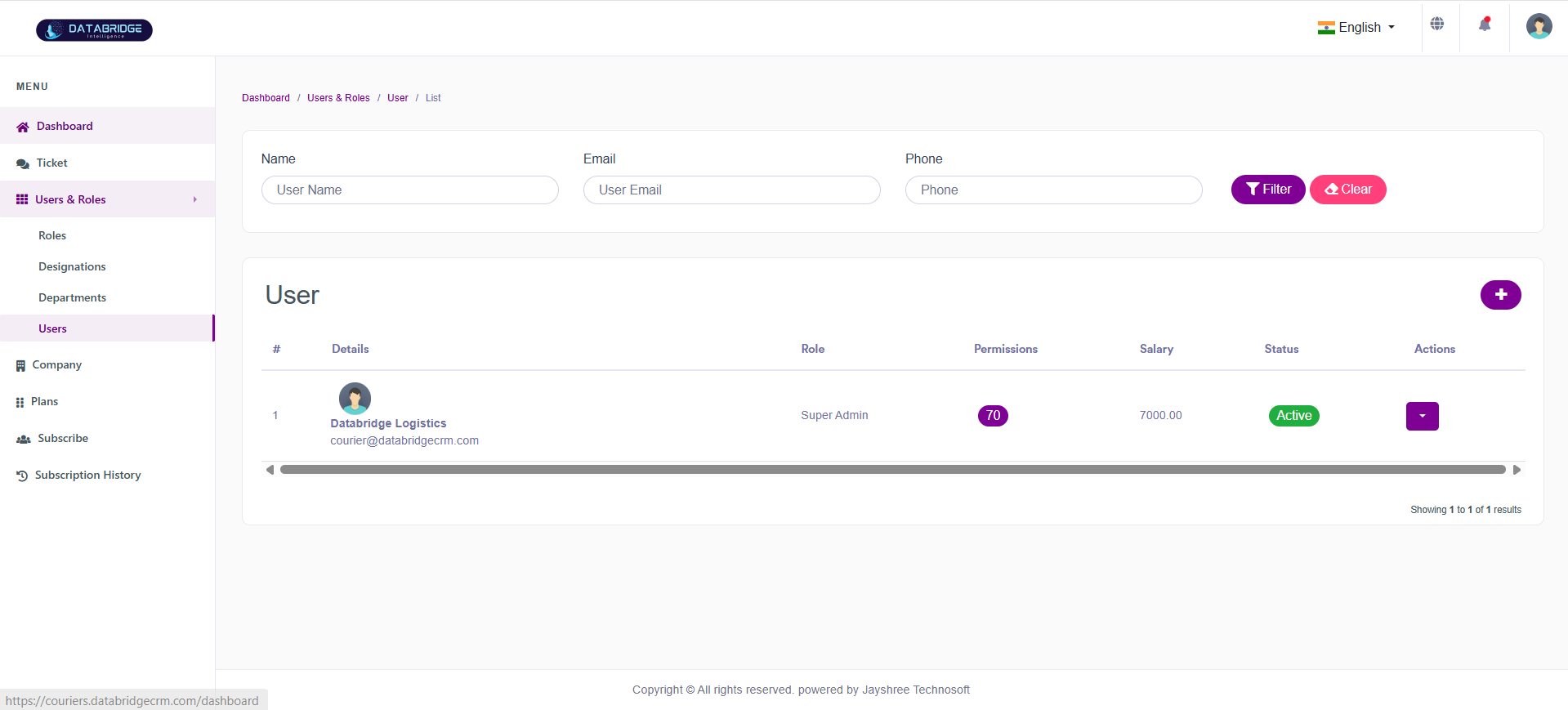The height and width of the screenshot is (710, 1568).
Task: Open Ticket in sidebar menu
Action: (x=107, y=163)
